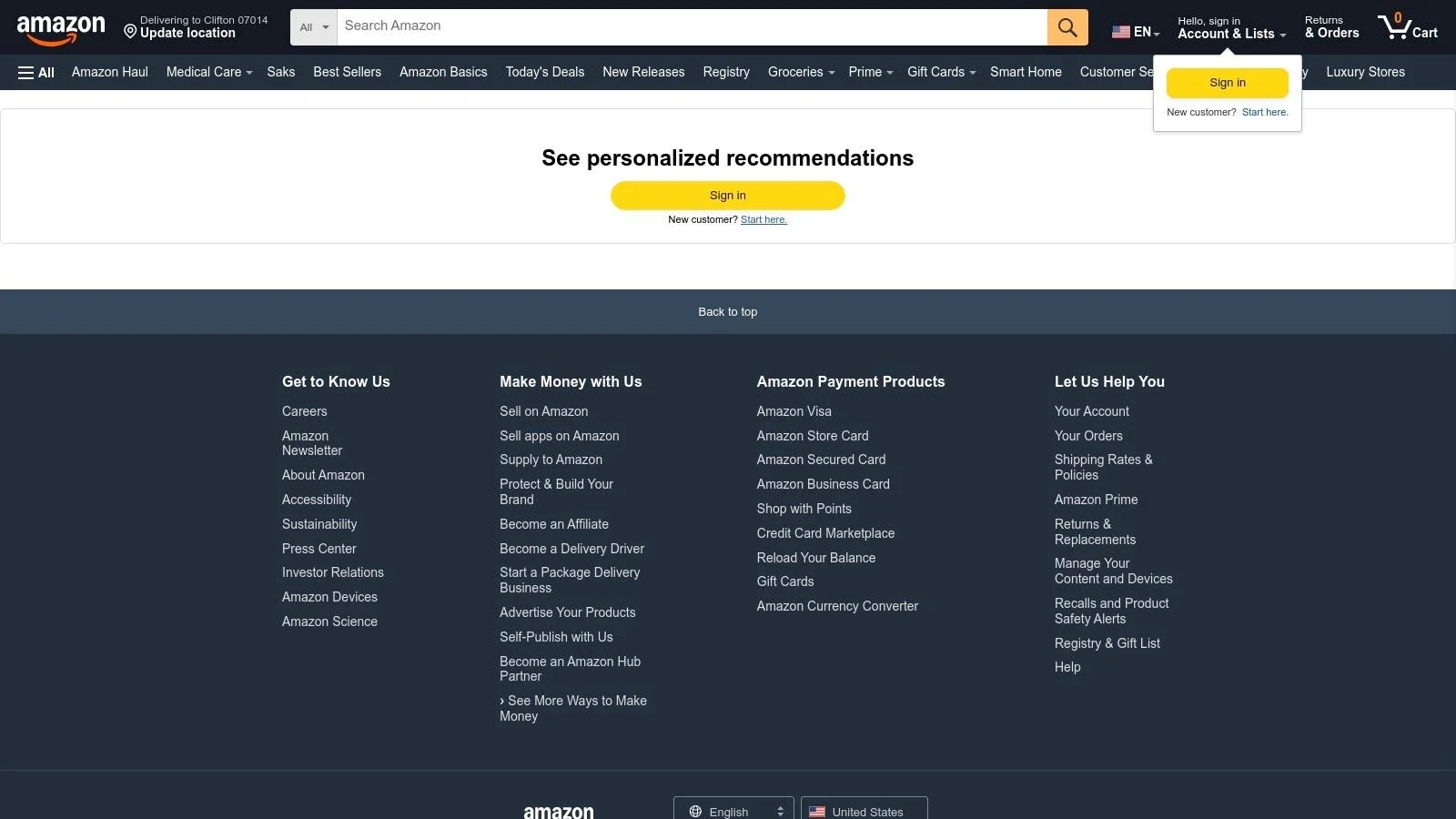Image resolution: width=1456 pixels, height=819 pixels.
Task: Open Luxury Stores in nav bar
Action: tap(1365, 72)
